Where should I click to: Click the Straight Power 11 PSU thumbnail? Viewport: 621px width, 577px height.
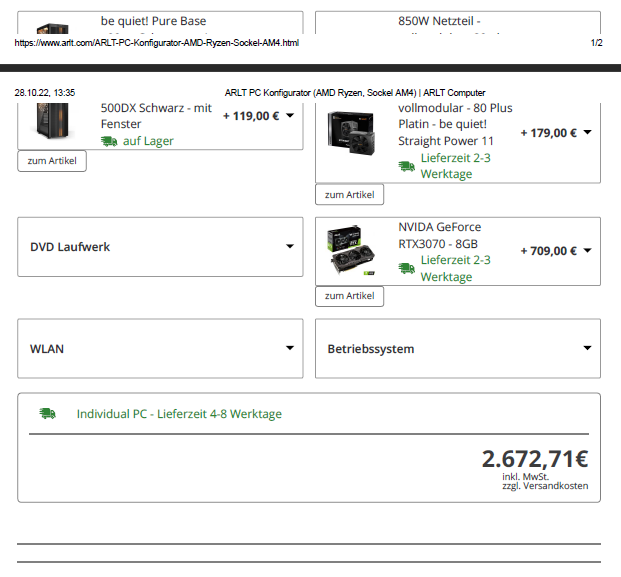pos(351,133)
